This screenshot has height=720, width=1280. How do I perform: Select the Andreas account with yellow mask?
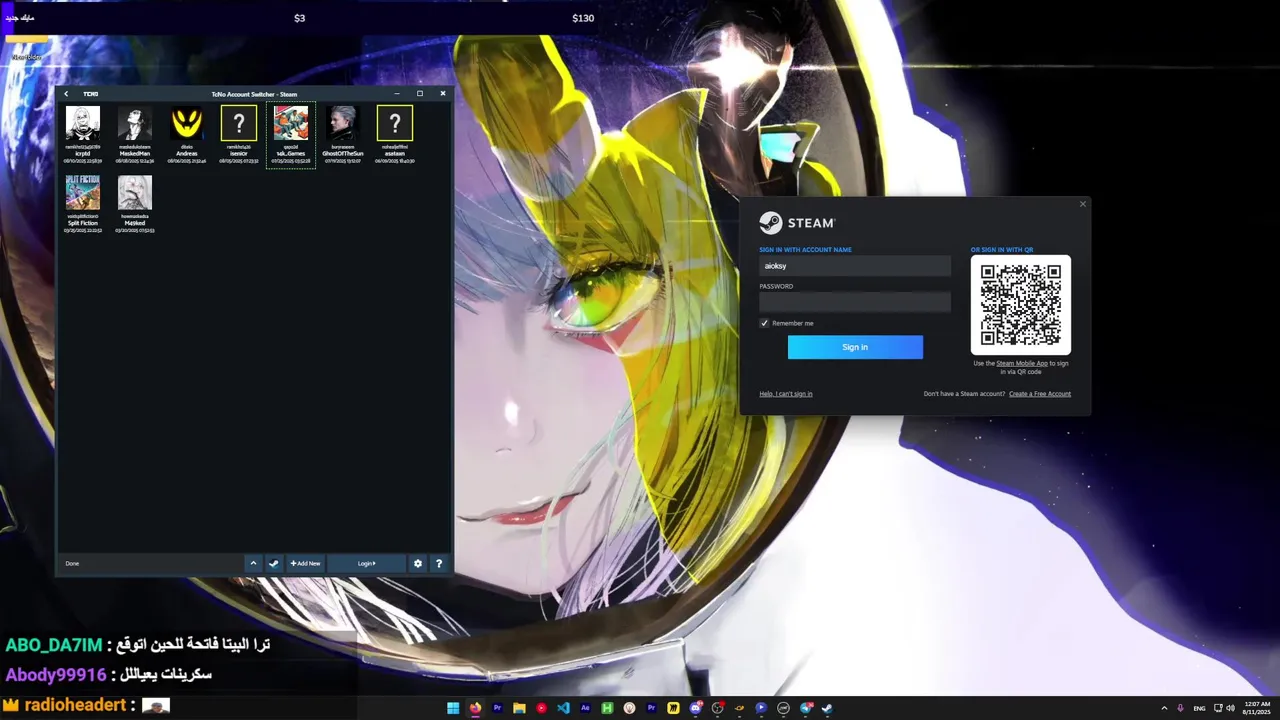(x=187, y=124)
